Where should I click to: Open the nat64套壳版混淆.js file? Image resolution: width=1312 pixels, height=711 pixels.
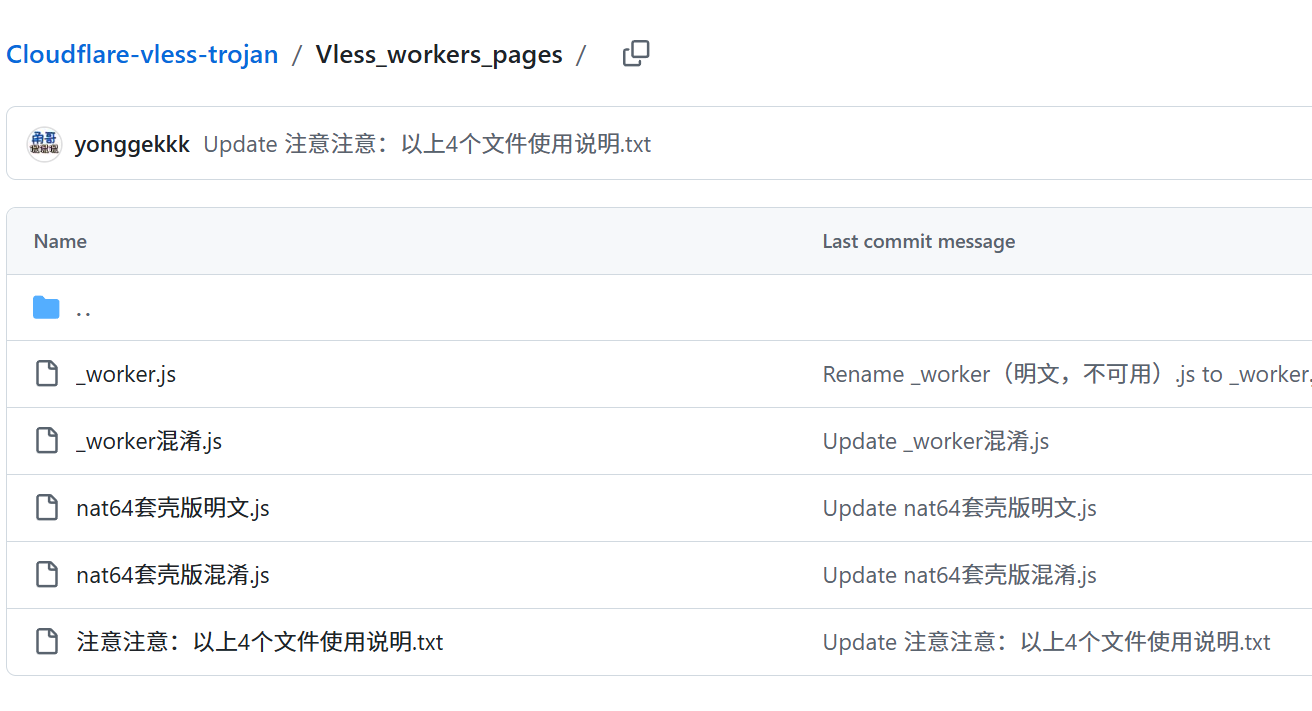pos(173,575)
